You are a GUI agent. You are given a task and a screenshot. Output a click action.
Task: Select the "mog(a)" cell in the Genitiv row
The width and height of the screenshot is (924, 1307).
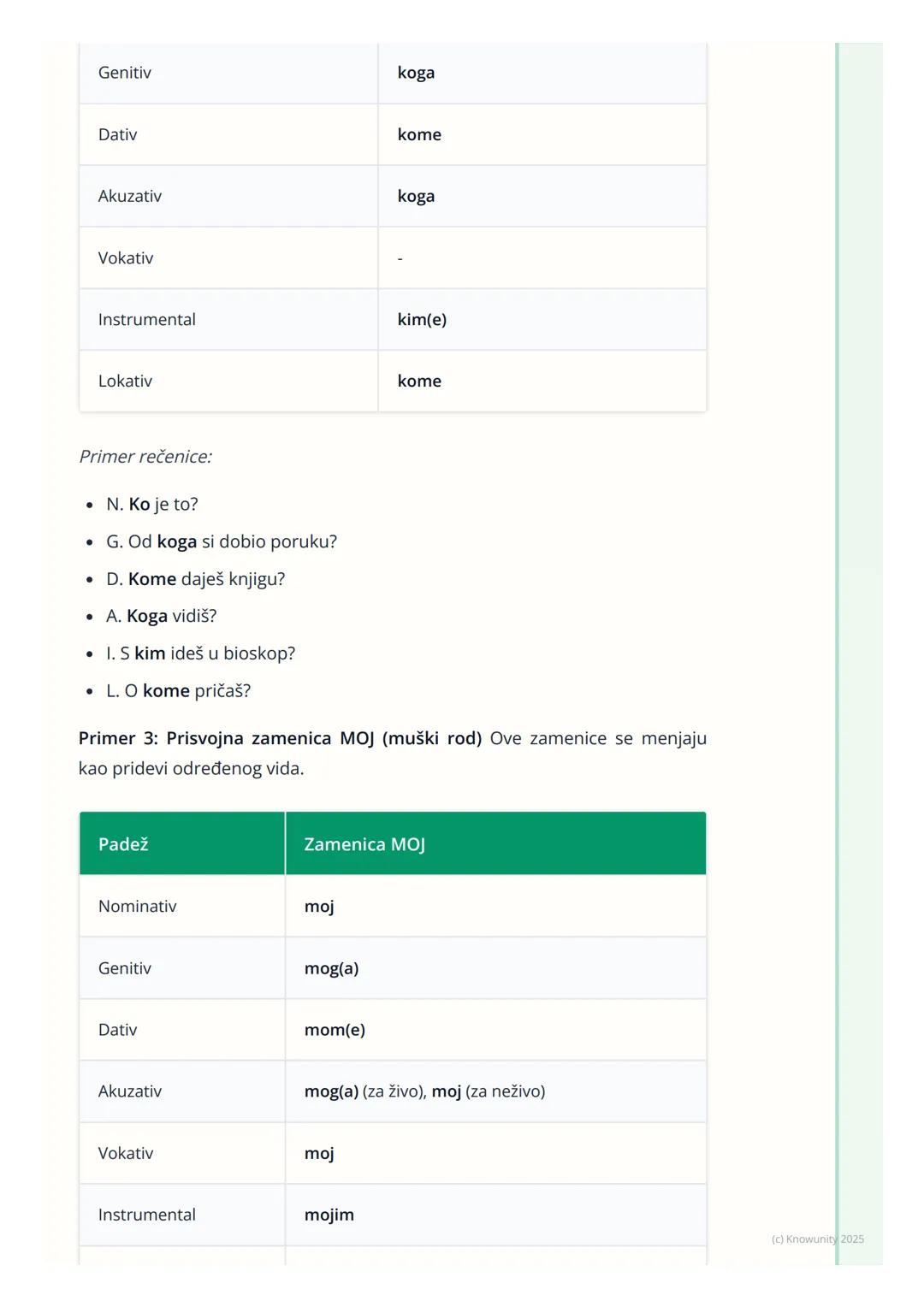pyautogui.click(x=331, y=968)
